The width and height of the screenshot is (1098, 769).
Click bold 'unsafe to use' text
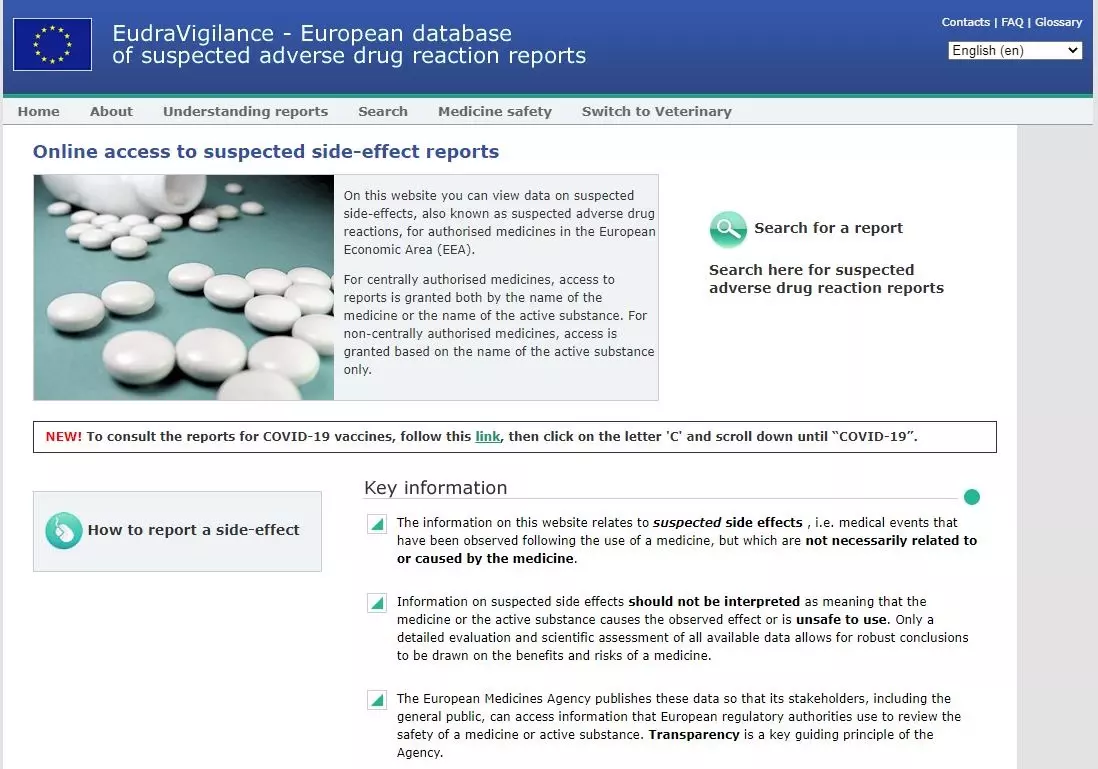click(842, 620)
